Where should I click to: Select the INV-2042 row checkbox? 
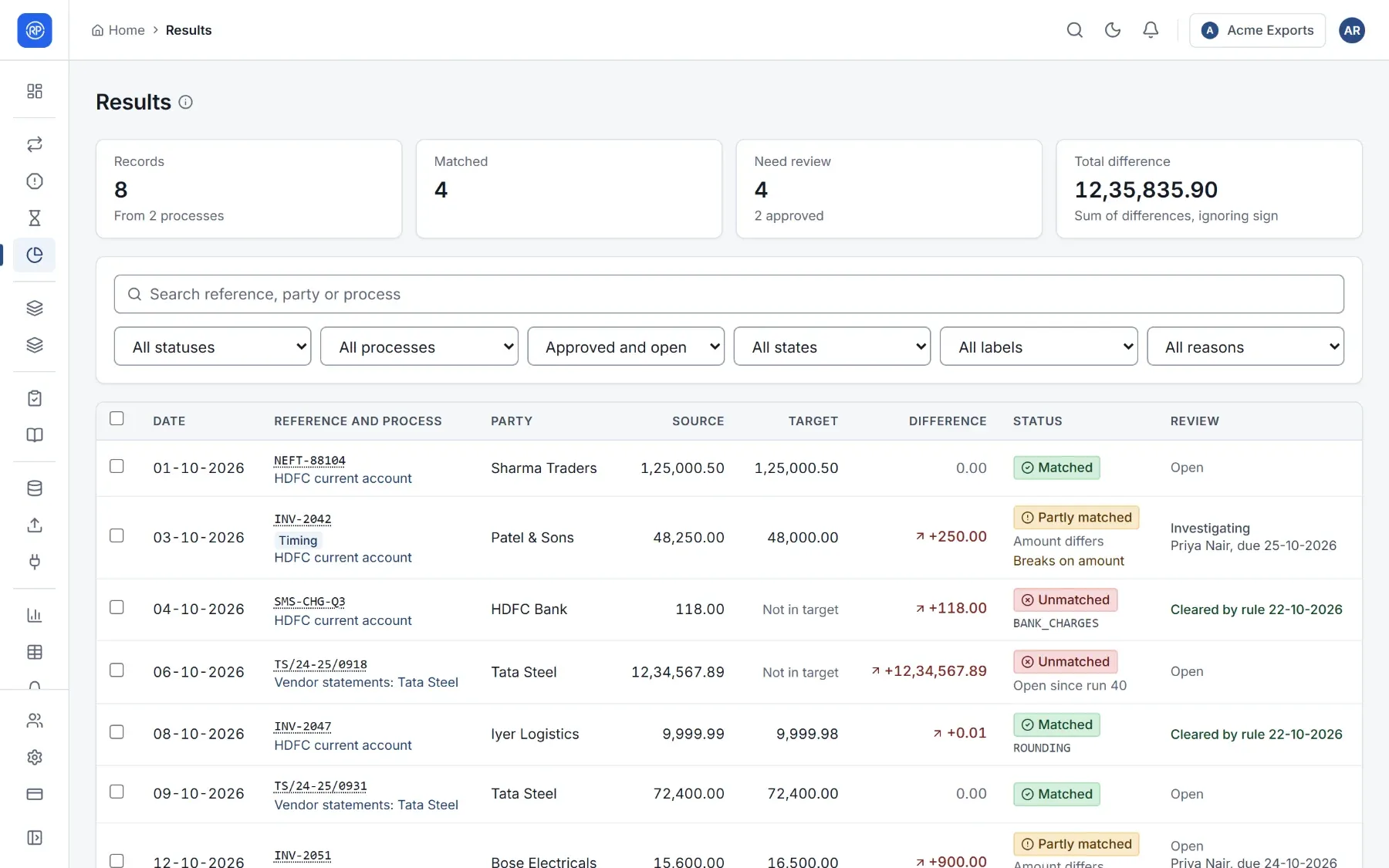(117, 535)
